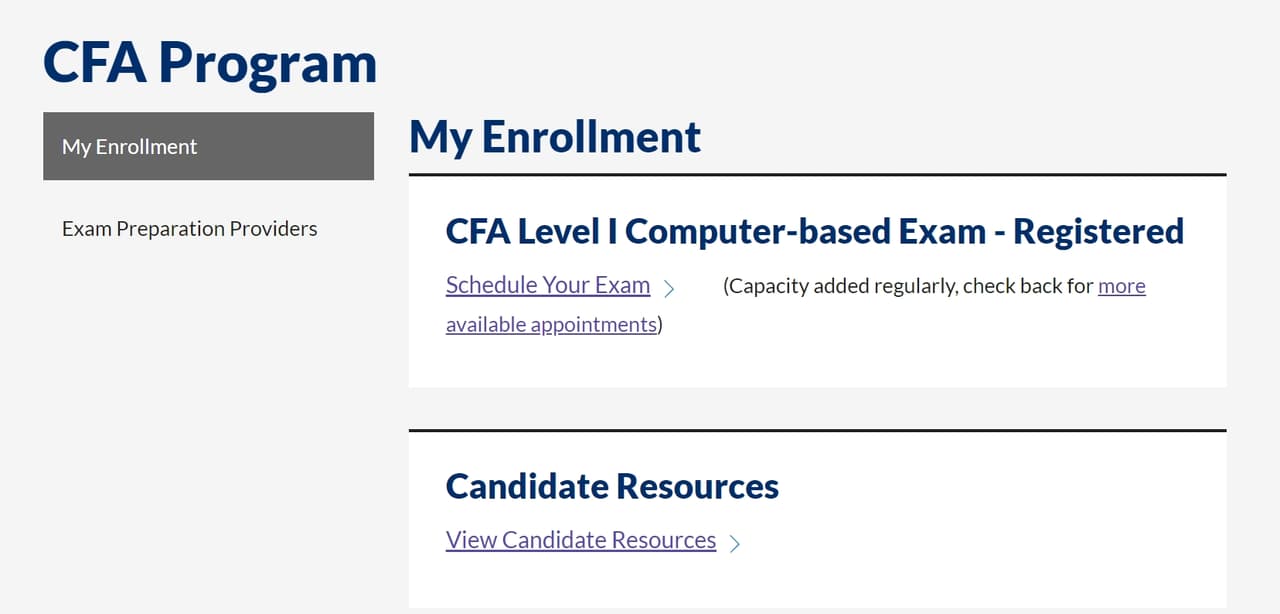
Task: Follow the View Candidate Resources link
Action: [x=581, y=540]
